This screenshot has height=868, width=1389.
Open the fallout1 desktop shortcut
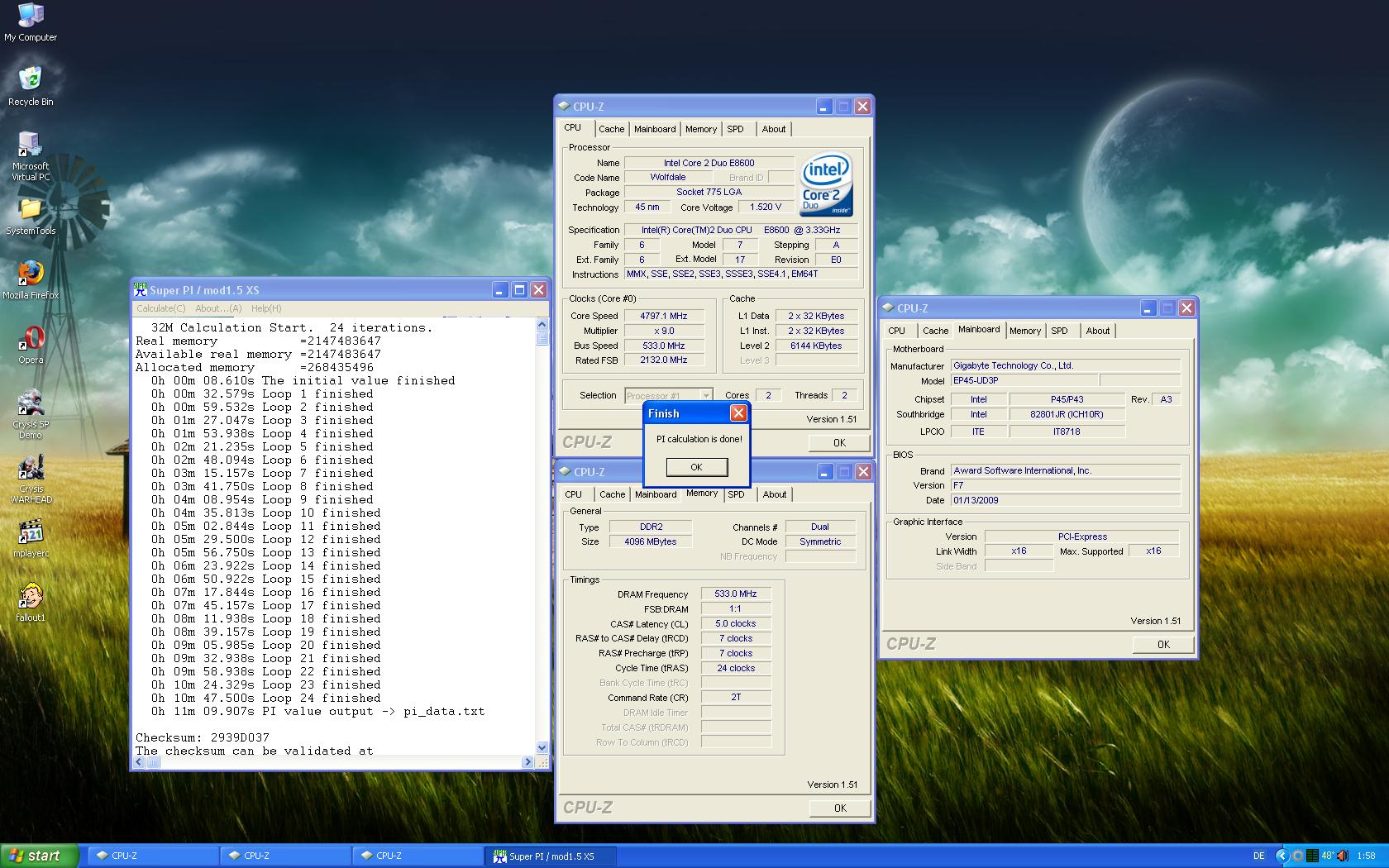click(31, 597)
